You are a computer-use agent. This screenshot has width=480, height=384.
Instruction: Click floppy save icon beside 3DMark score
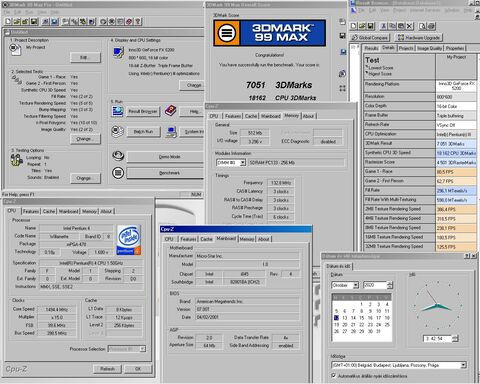342,36
